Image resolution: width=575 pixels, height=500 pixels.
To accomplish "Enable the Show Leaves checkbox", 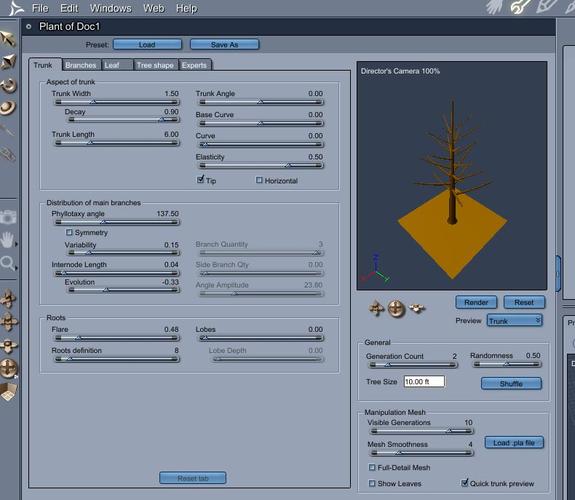I will point(372,483).
